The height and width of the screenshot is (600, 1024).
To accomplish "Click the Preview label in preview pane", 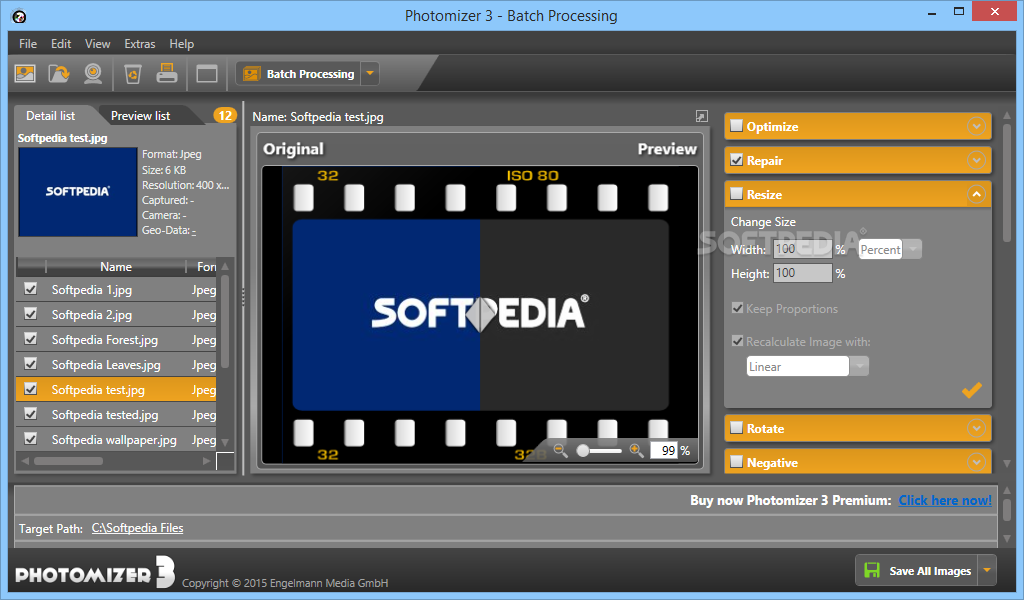I will [667, 149].
